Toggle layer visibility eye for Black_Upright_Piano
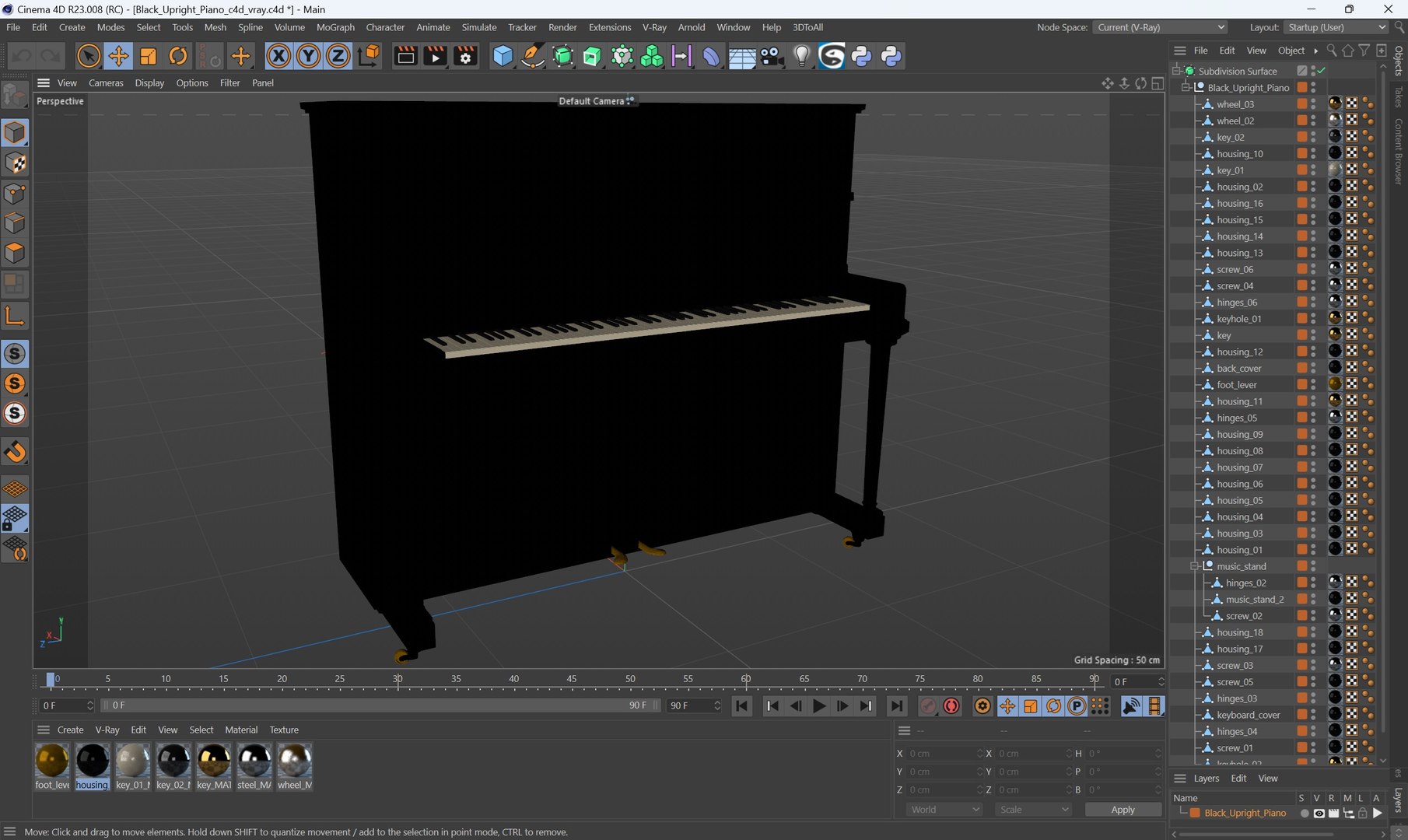The image size is (1408, 840). (x=1319, y=814)
